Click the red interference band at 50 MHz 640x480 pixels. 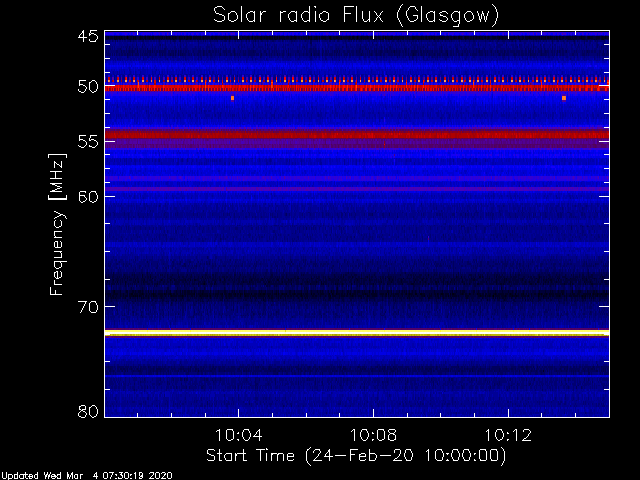point(357,87)
